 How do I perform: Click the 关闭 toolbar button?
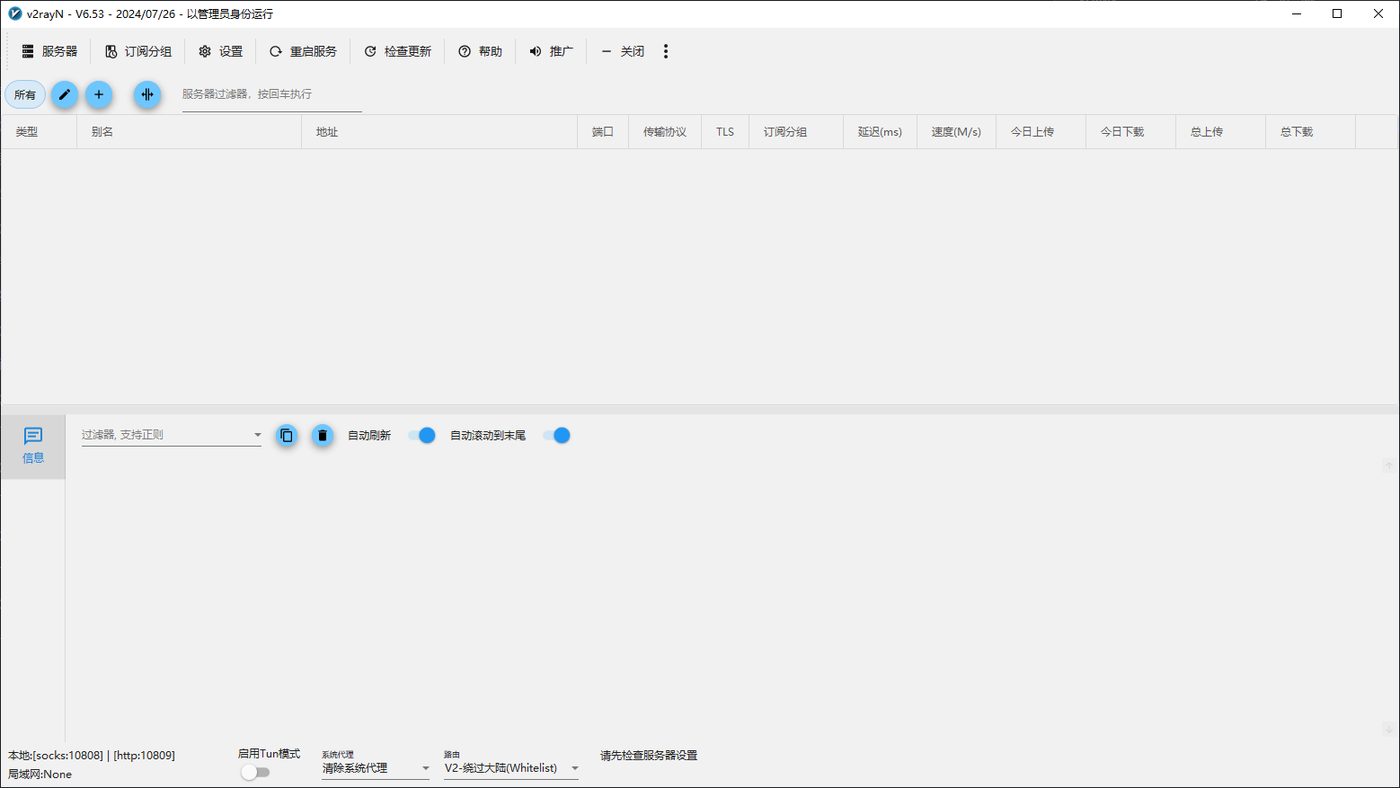622,51
